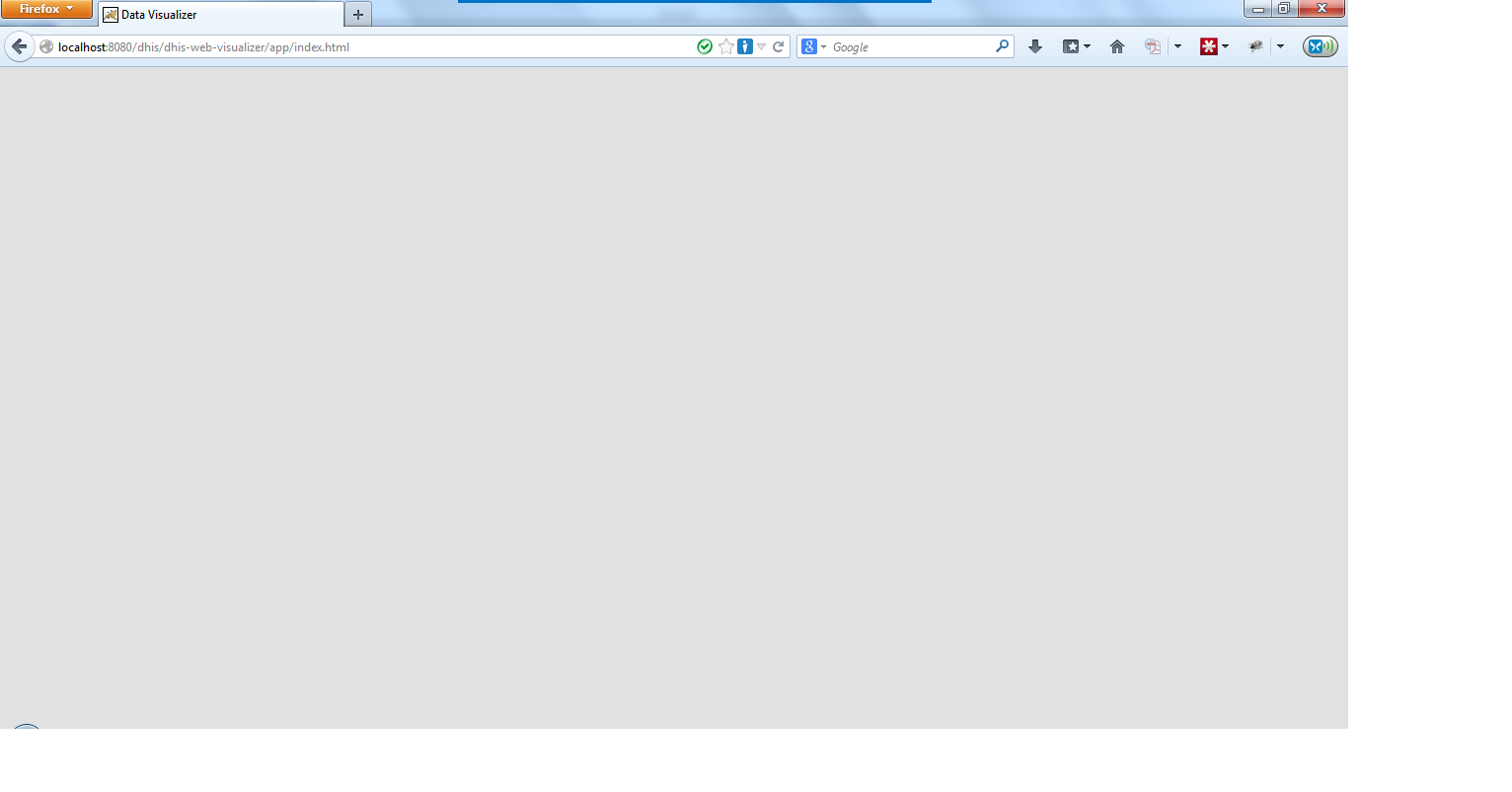Minimize the Firefox window
This screenshot has width=1512, height=792.
(x=1258, y=9)
